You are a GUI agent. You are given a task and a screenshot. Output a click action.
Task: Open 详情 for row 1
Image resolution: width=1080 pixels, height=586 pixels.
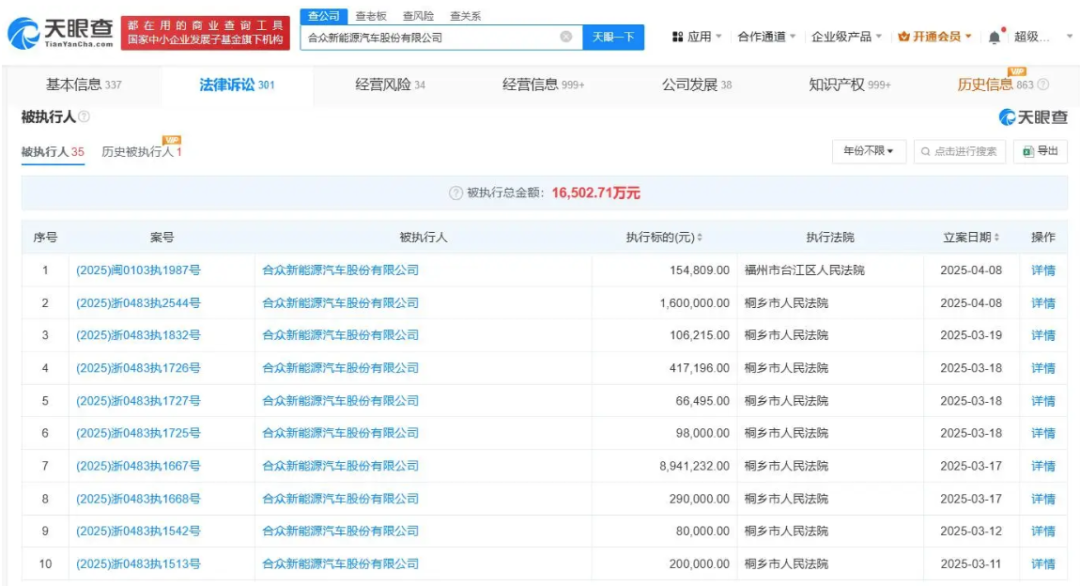point(1043,270)
